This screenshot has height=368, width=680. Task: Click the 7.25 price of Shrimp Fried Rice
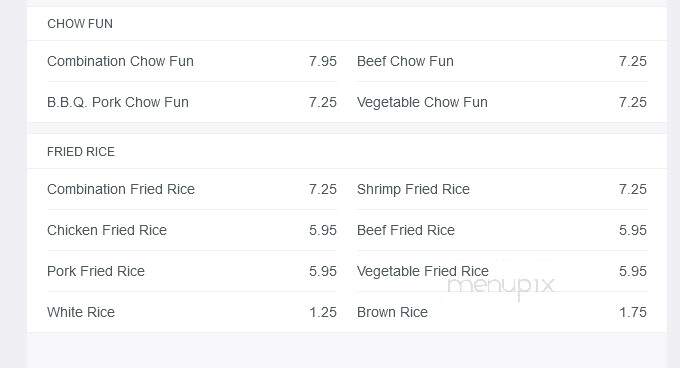tap(633, 189)
